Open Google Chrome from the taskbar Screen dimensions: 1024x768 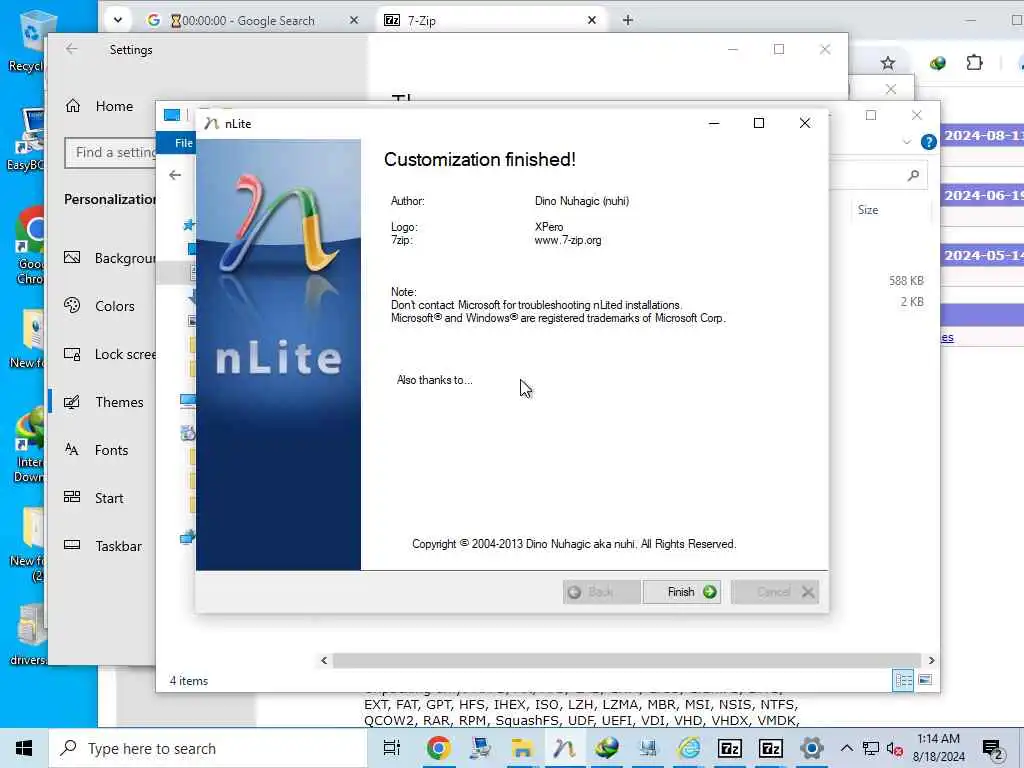click(439, 748)
